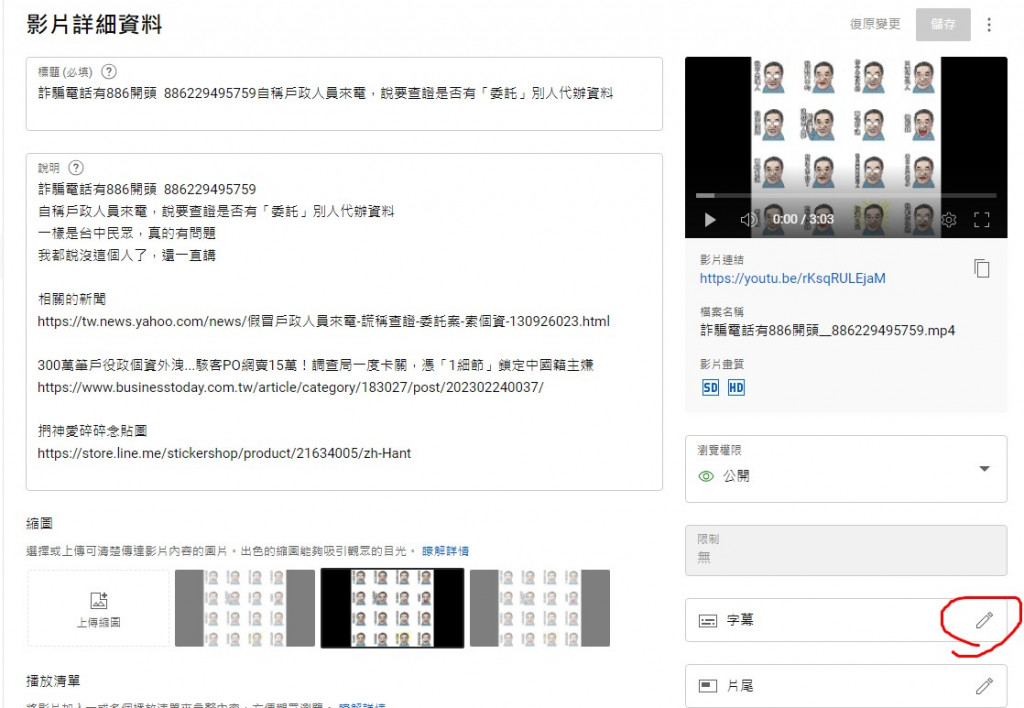
Task: Click the 限制 restrictions field
Action: tap(846, 550)
